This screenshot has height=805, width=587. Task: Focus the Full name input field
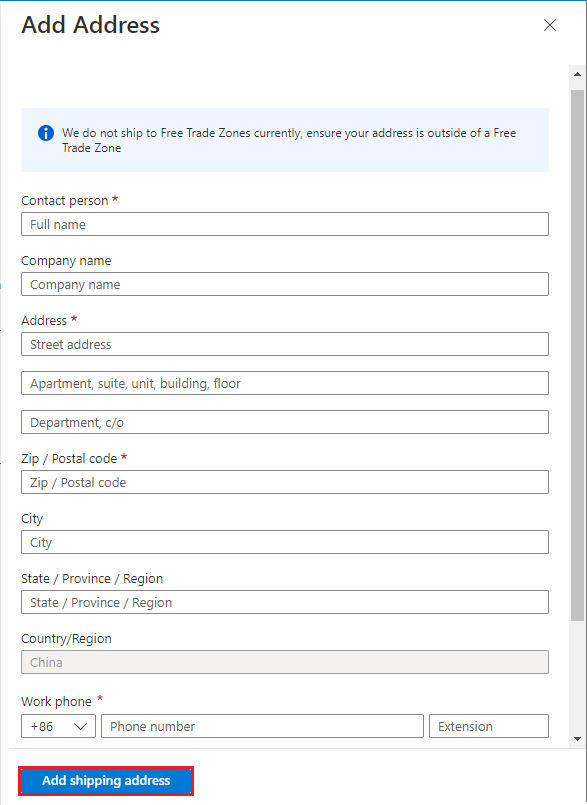point(284,224)
